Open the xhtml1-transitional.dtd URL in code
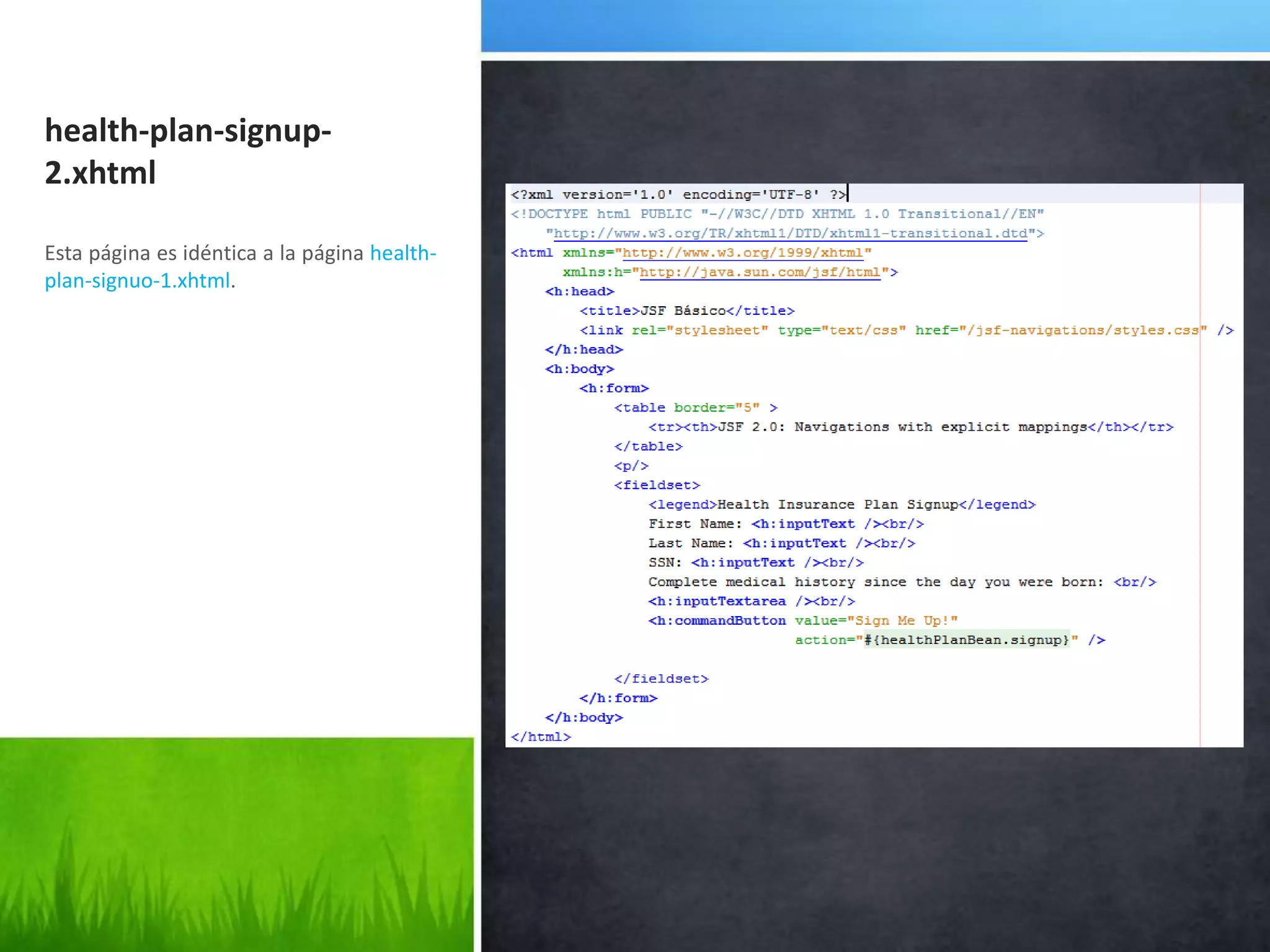1270x952 pixels. (x=790, y=234)
